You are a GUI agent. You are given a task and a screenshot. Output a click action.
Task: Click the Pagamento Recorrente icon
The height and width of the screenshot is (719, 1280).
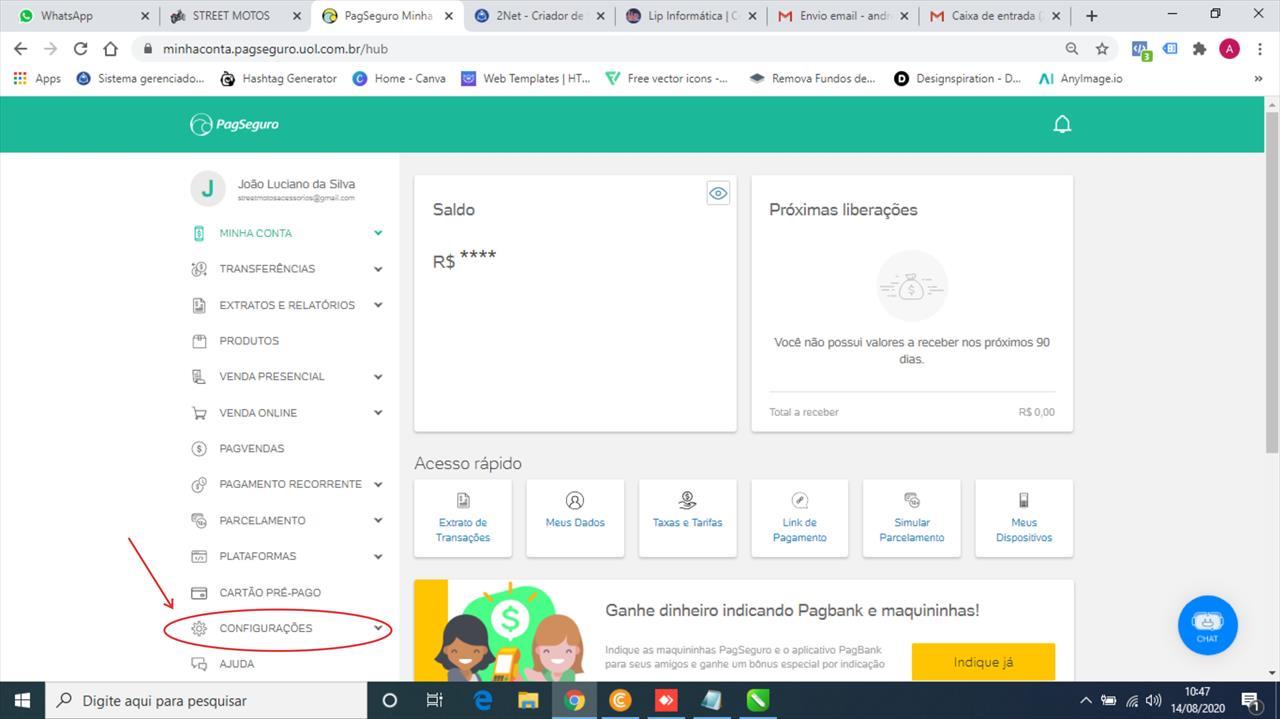[199, 485]
